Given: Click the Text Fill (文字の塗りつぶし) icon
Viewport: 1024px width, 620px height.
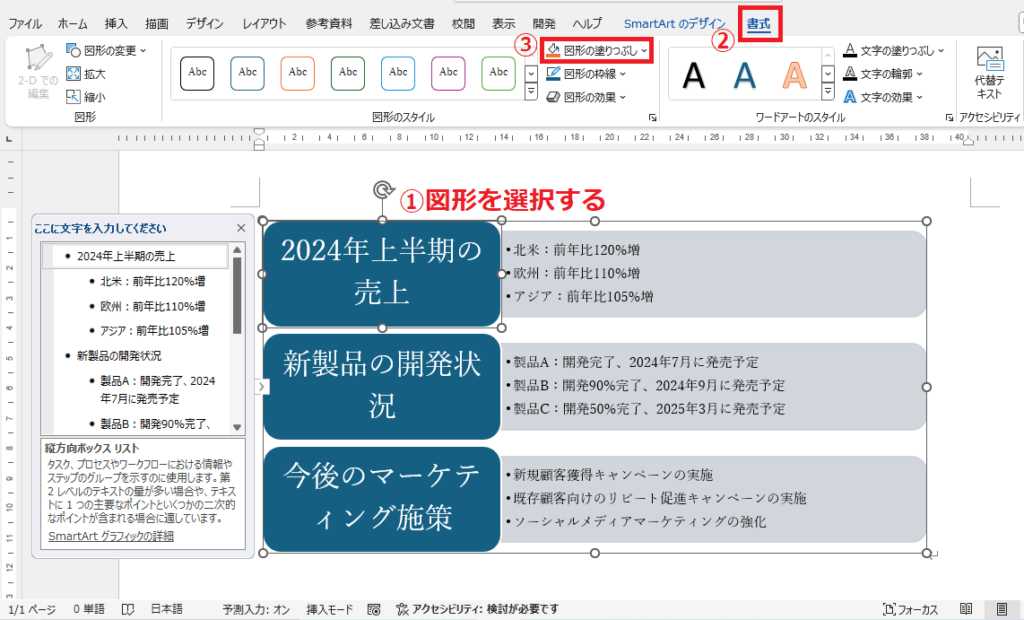Looking at the screenshot, I should 850,50.
